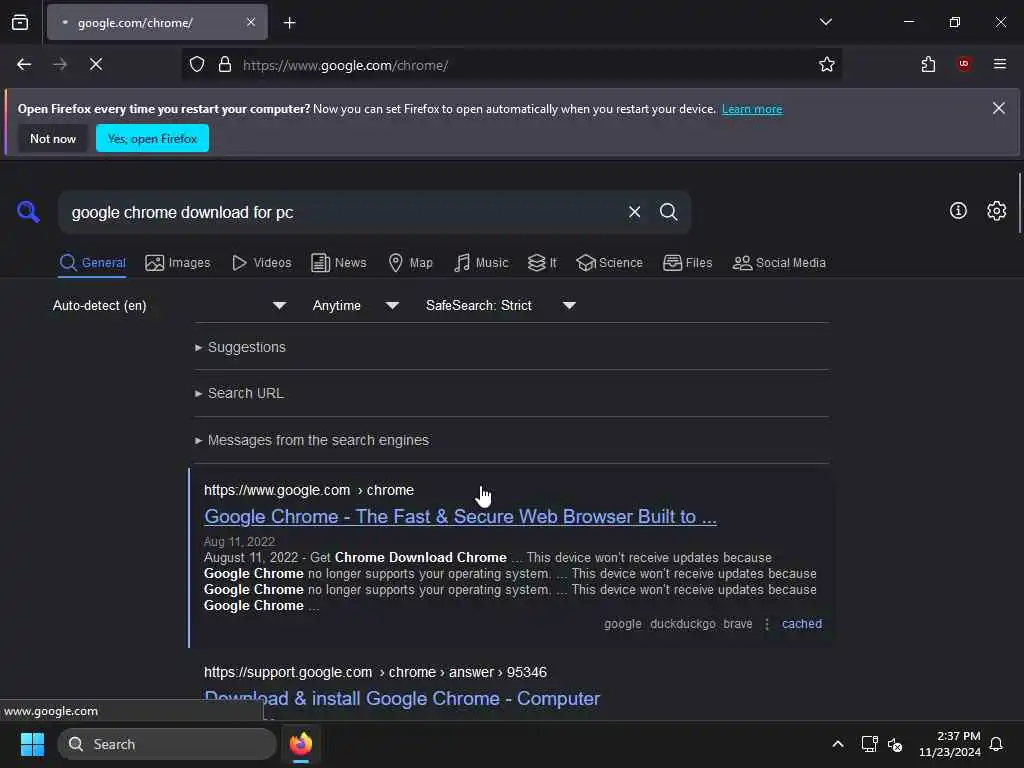Click the Firefox taskbar icon
This screenshot has width=1024, height=768.
pos(301,744)
